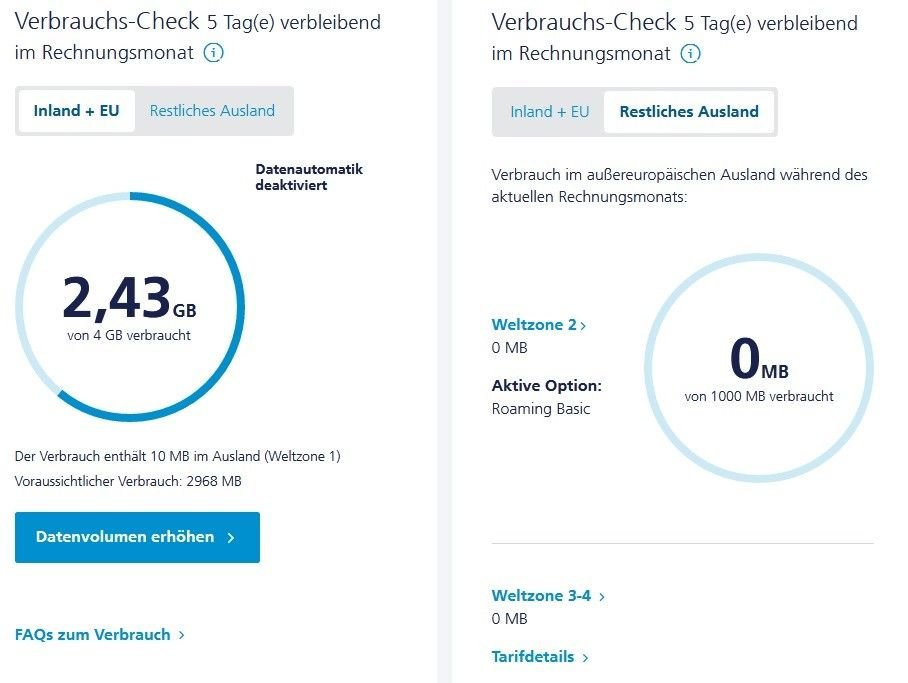Click the 2,43 GB usage progress ring
This screenshot has height=683, width=908.
[130, 307]
